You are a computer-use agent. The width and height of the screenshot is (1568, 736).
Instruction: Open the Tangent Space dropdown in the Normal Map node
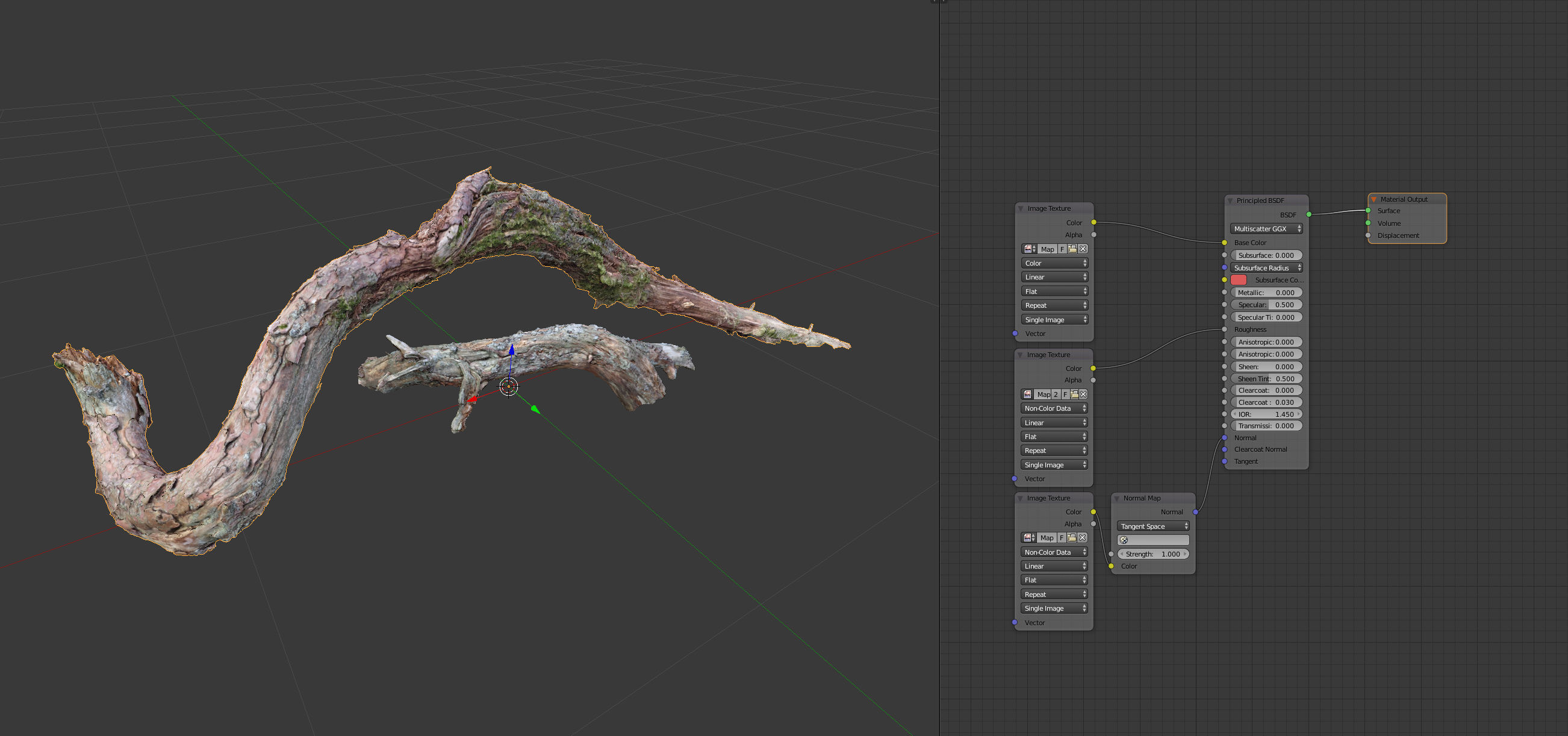coord(1153,526)
